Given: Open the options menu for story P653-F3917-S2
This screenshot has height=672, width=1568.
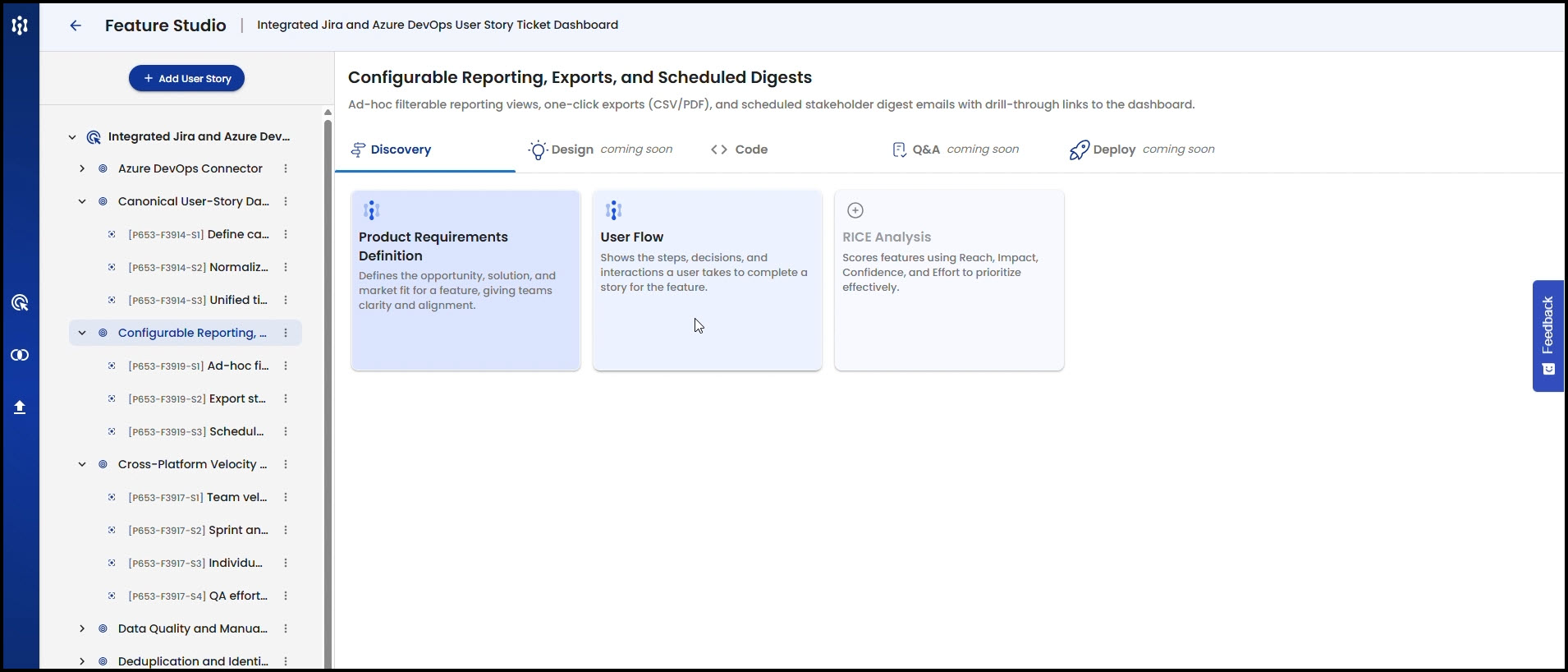Looking at the screenshot, I should (286, 530).
